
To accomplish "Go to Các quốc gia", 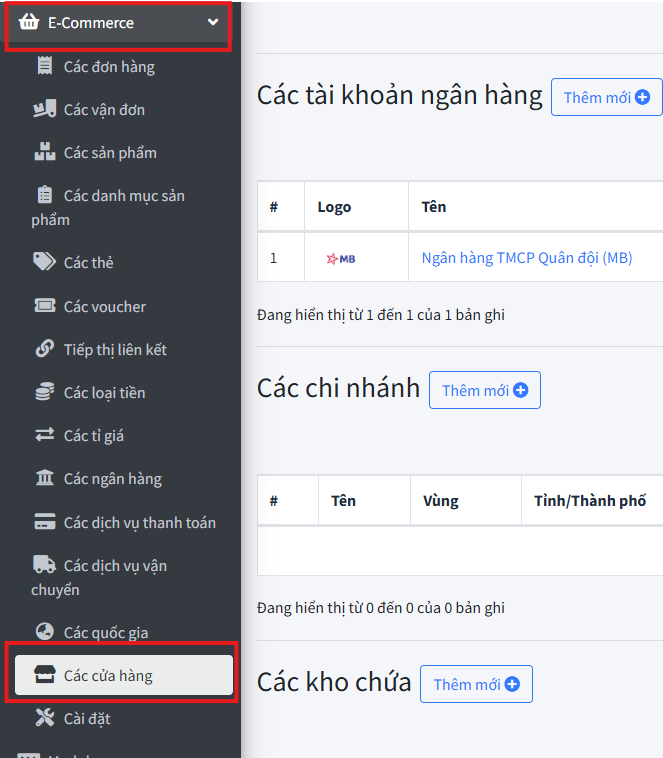I will pyautogui.click(x=106, y=632).
